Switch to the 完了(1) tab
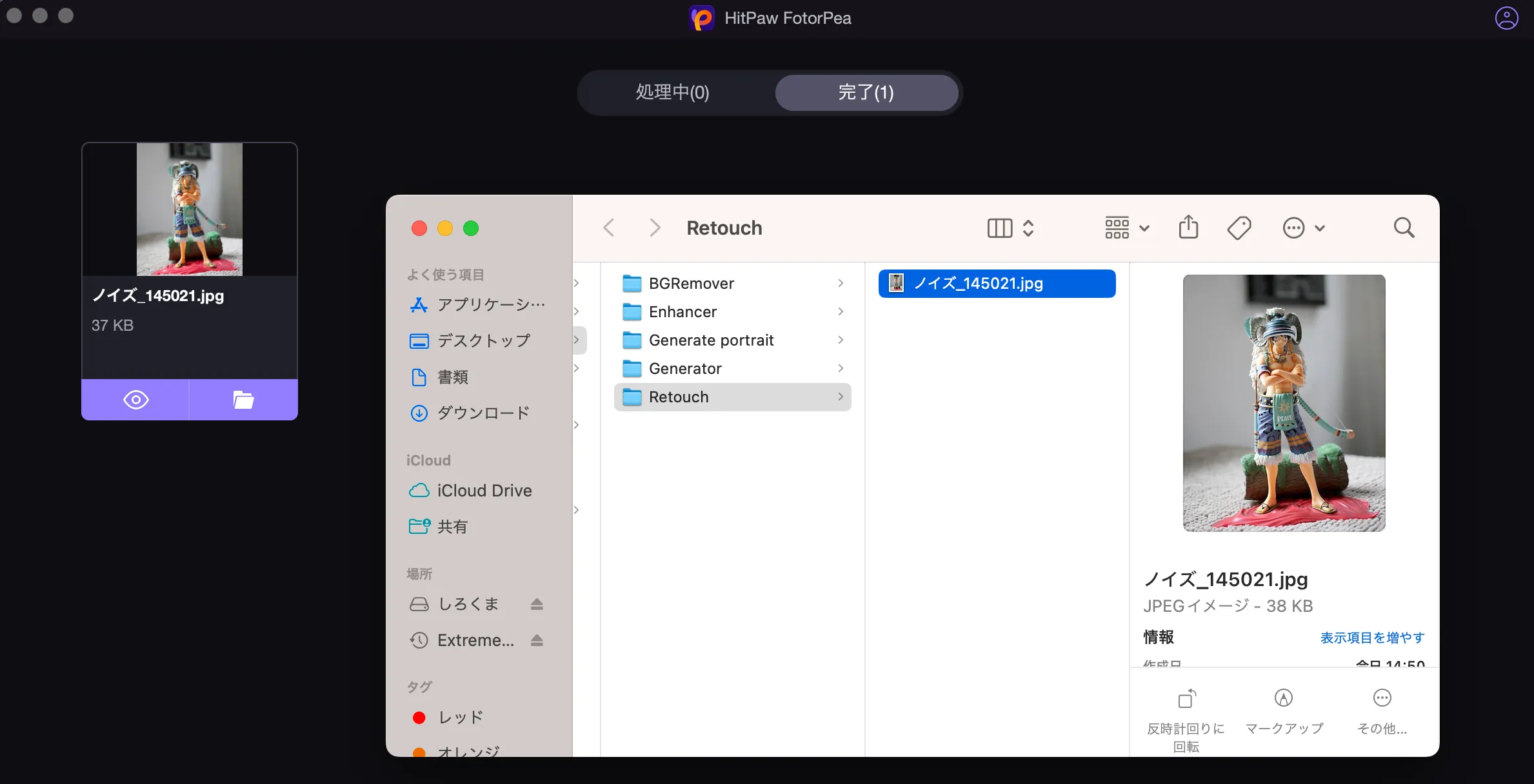The width and height of the screenshot is (1534, 784). point(866,92)
